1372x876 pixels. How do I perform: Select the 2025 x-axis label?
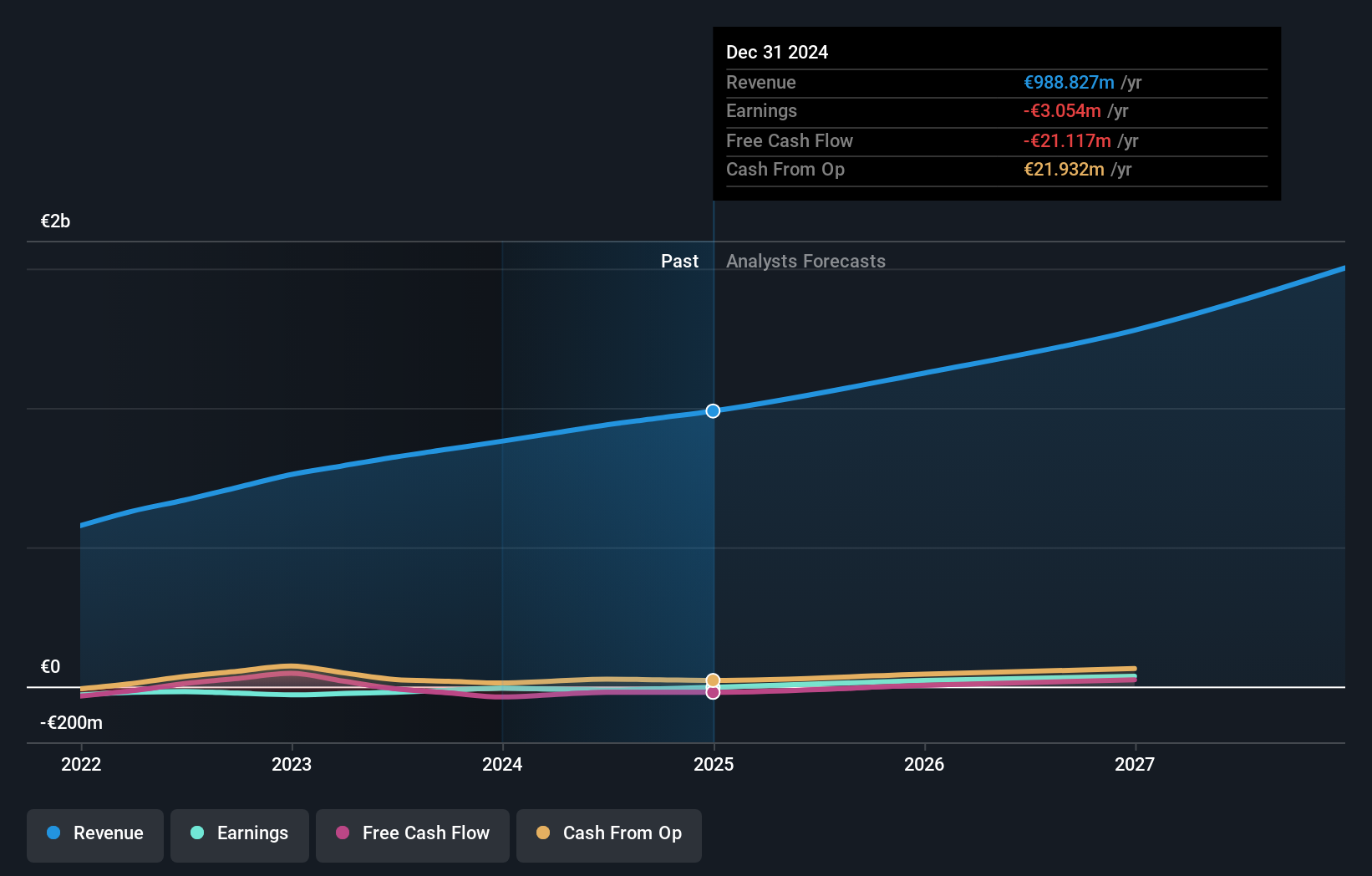(x=714, y=764)
